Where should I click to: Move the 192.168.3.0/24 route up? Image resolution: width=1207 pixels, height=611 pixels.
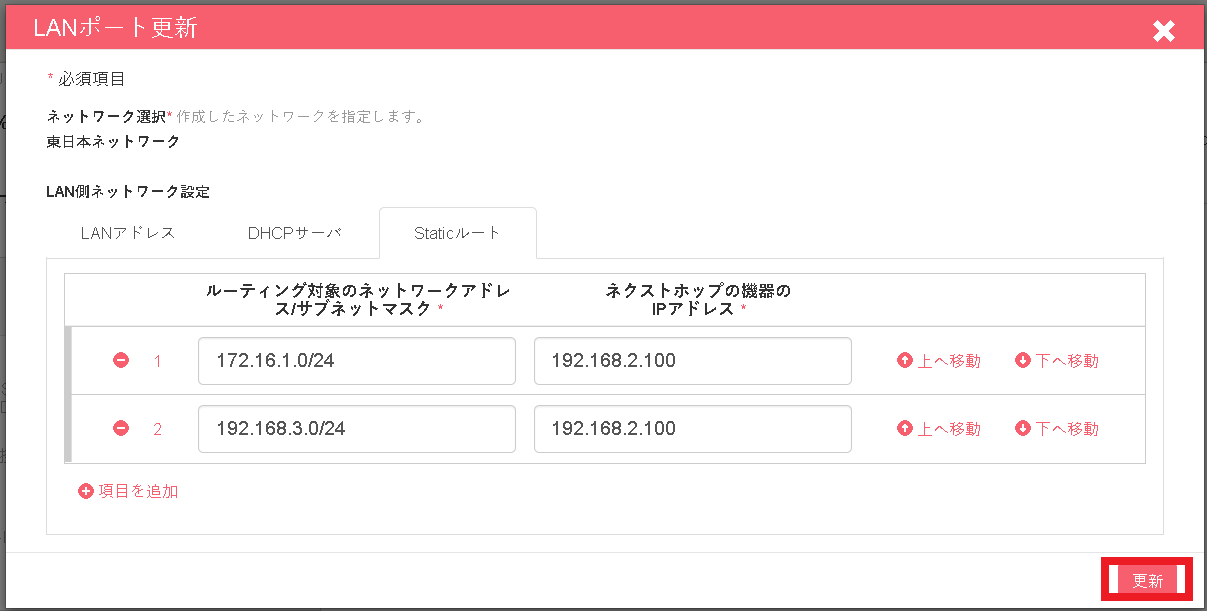[x=939, y=429]
